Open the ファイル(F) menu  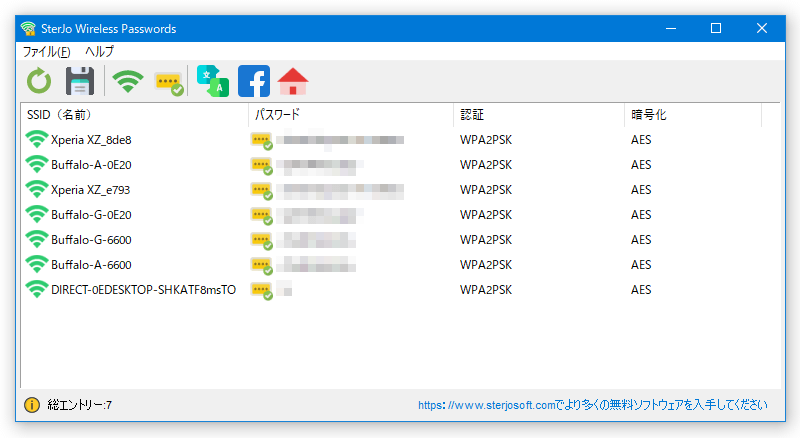(46, 52)
